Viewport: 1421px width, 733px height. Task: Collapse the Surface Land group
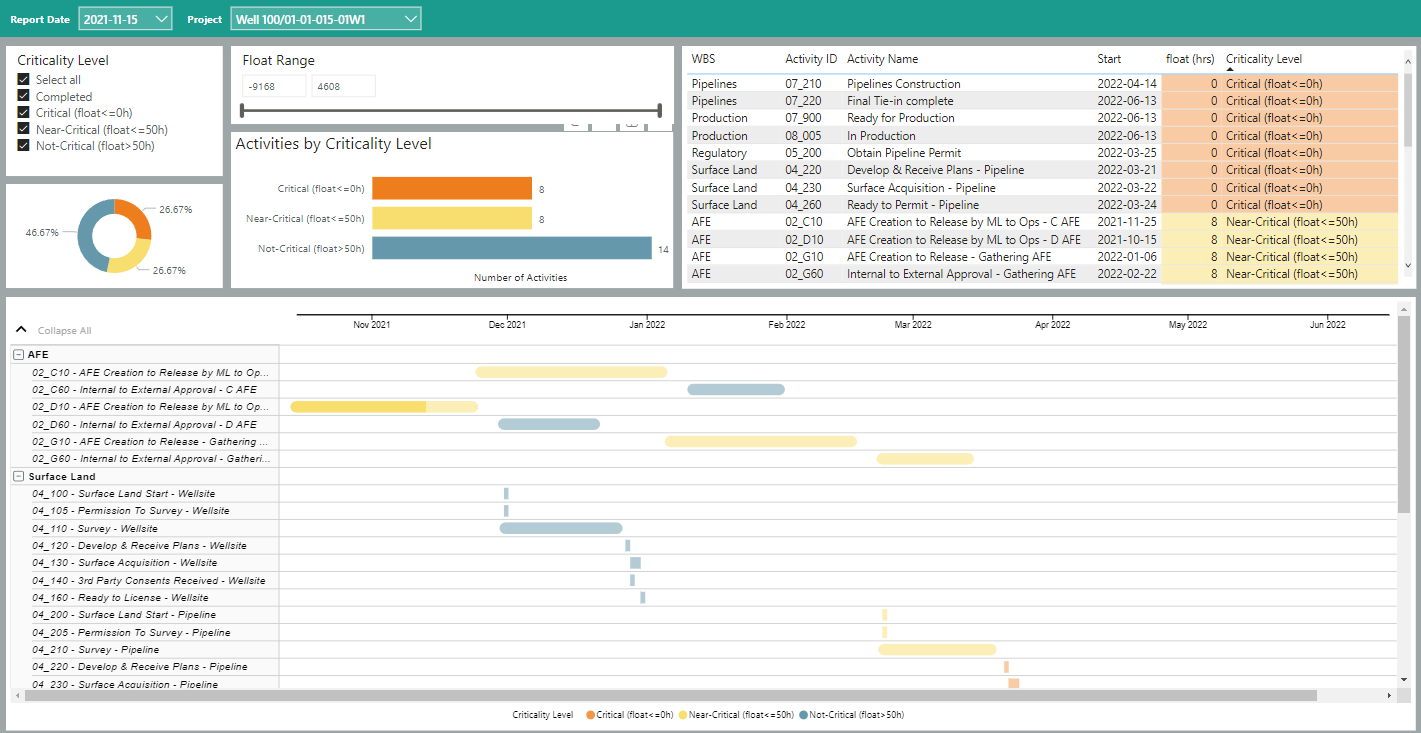click(x=18, y=477)
